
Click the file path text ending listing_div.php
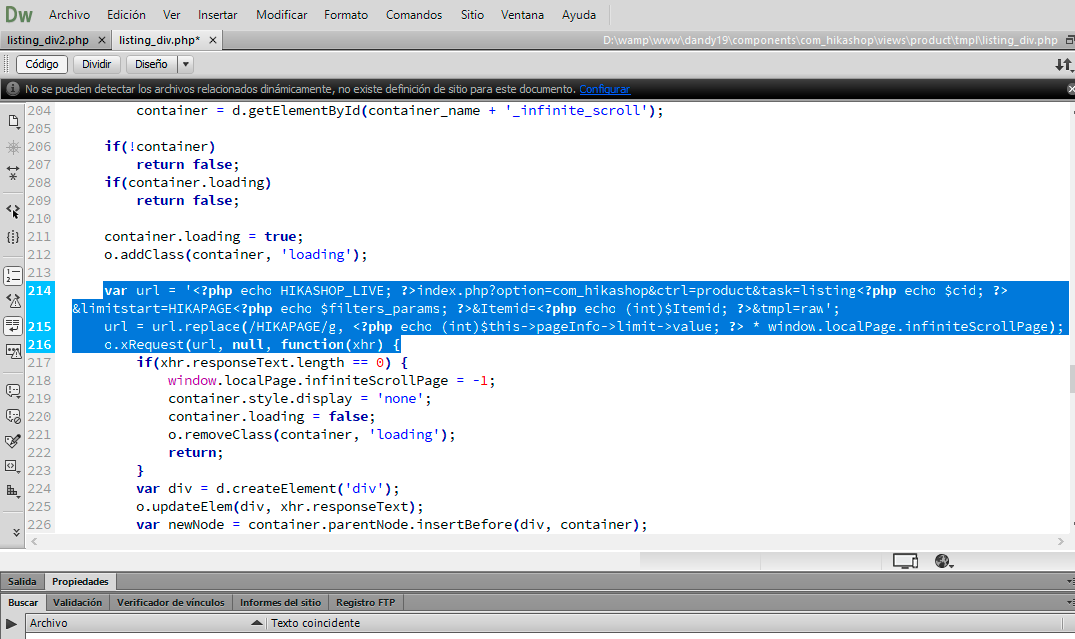coord(830,40)
